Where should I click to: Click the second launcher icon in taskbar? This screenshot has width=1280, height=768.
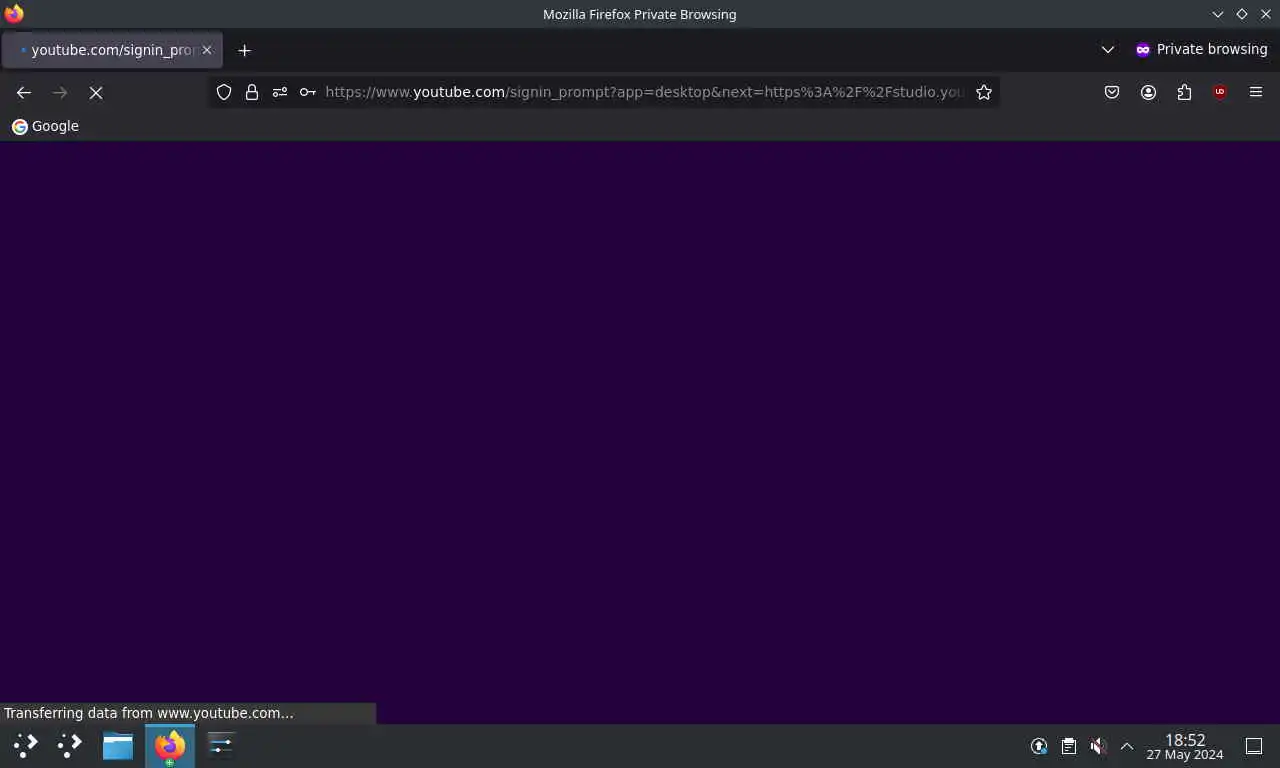coord(70,745)
